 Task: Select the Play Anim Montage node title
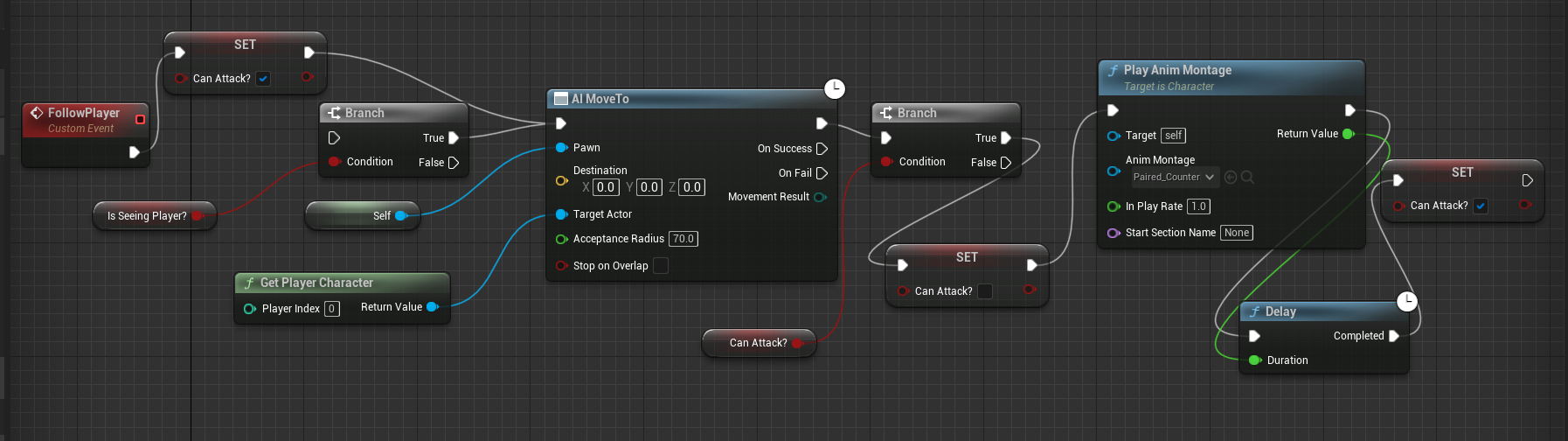pos(1177,70)
